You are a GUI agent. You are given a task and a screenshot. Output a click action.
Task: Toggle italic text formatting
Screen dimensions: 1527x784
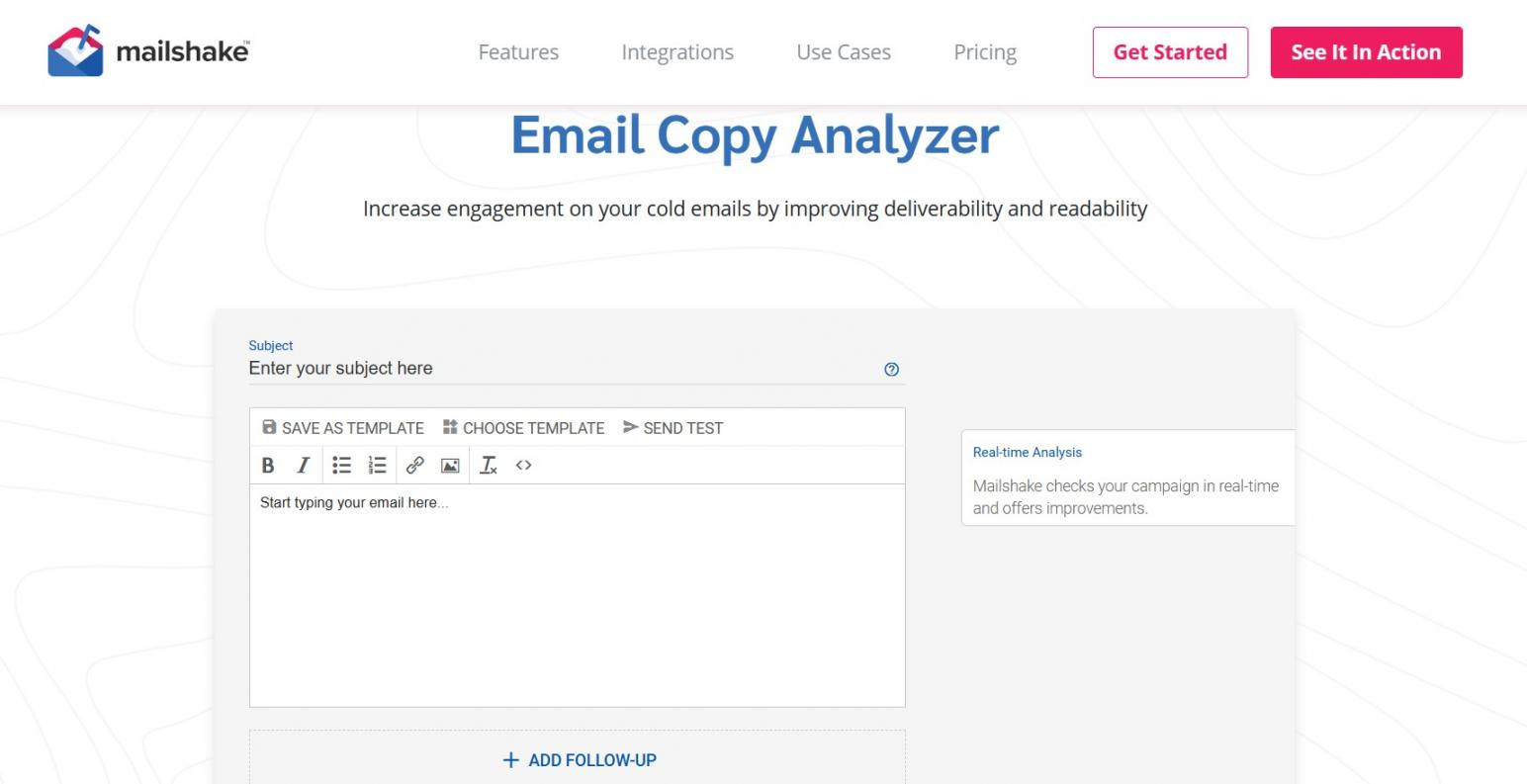304,466
